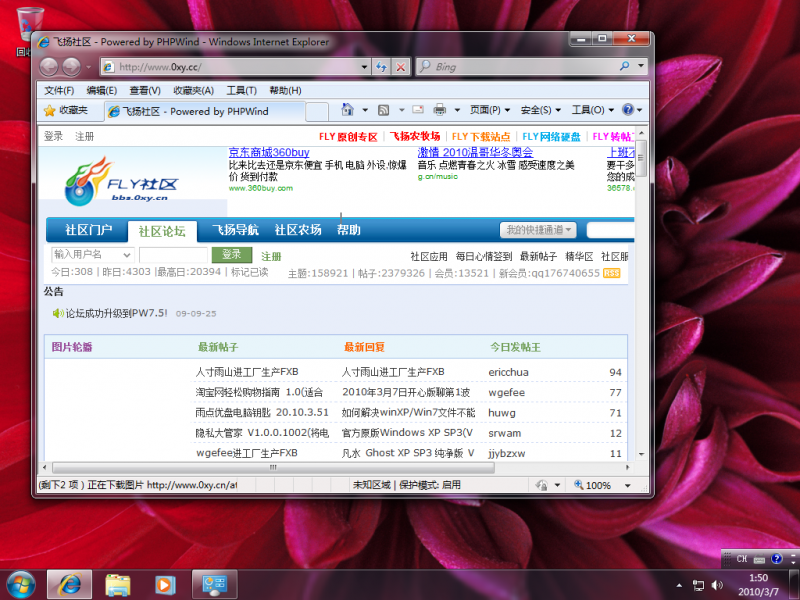This screenshot has width=800, height=600.
Task: Open the 社区农场 nav tab
Action: [x=298, y=230]
